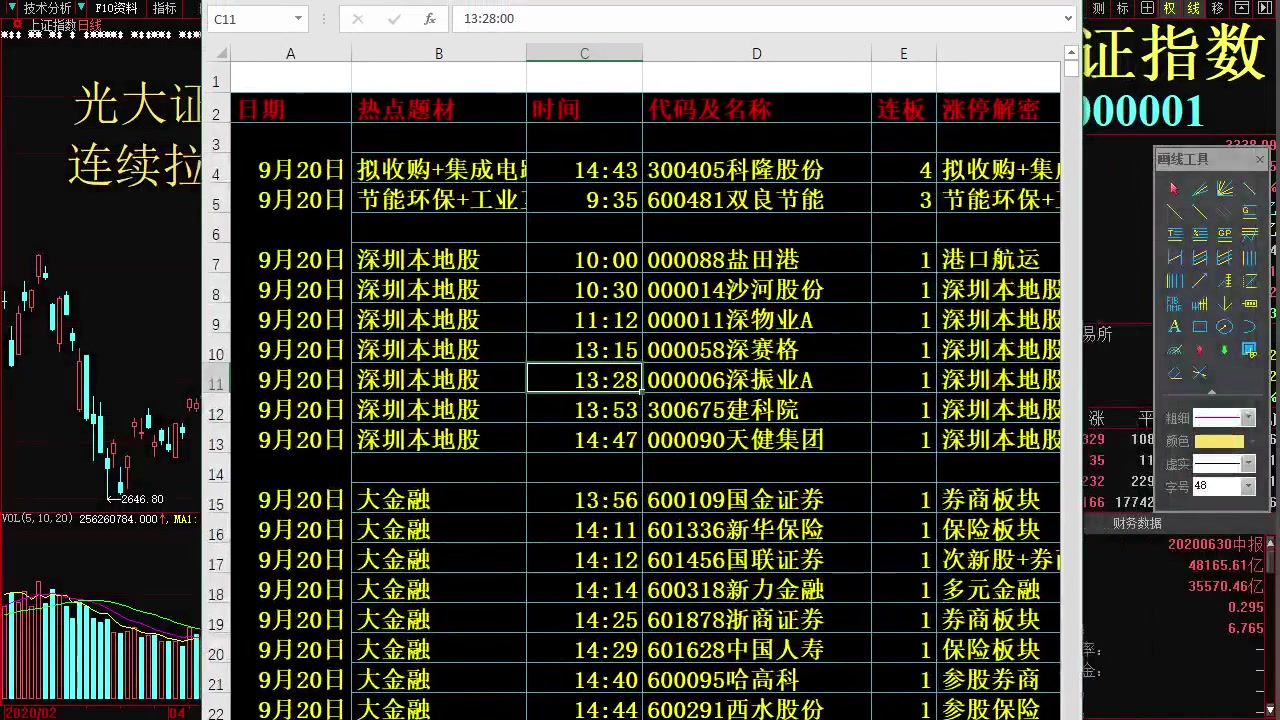Click the skip-to-end icon in top-right toolbar
Viewport: 1280px width, 720px height.
pyautogui.click(x=1265, y=8)
